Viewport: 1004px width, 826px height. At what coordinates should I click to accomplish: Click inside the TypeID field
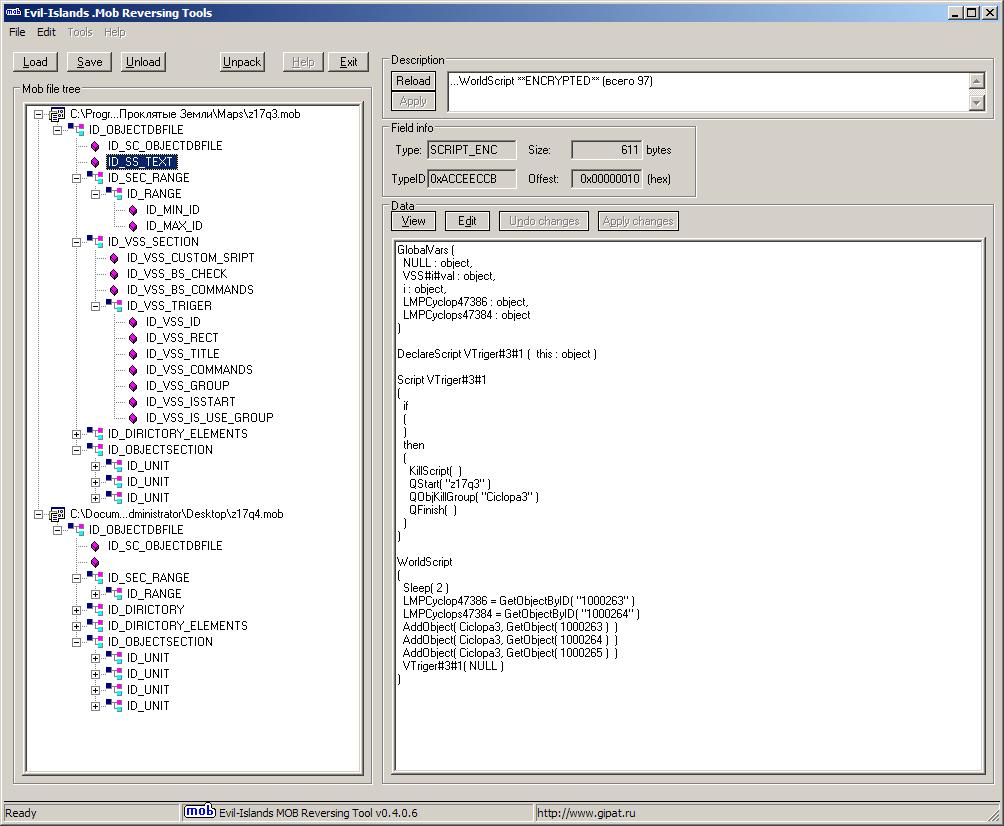pyautogui.click(x=471, y=179)
